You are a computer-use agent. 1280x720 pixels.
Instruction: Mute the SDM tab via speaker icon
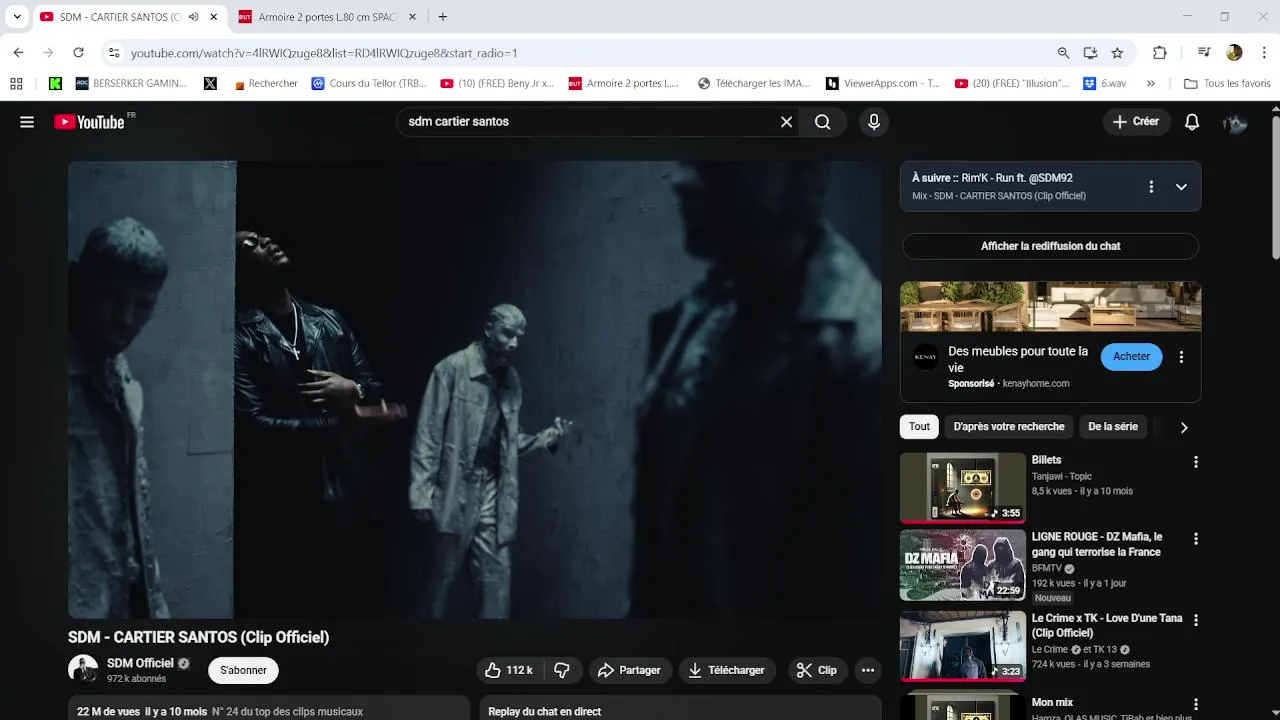click(193, 17)
